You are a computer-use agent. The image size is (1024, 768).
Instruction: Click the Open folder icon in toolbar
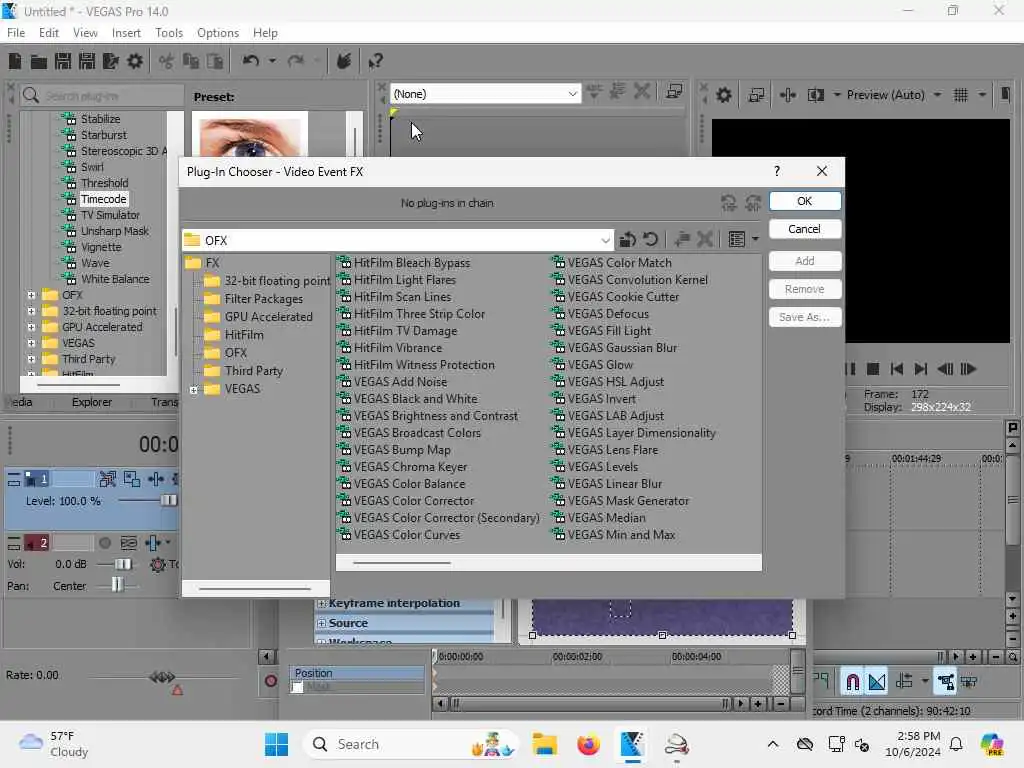pyautogui.click(x=39, y=61)
